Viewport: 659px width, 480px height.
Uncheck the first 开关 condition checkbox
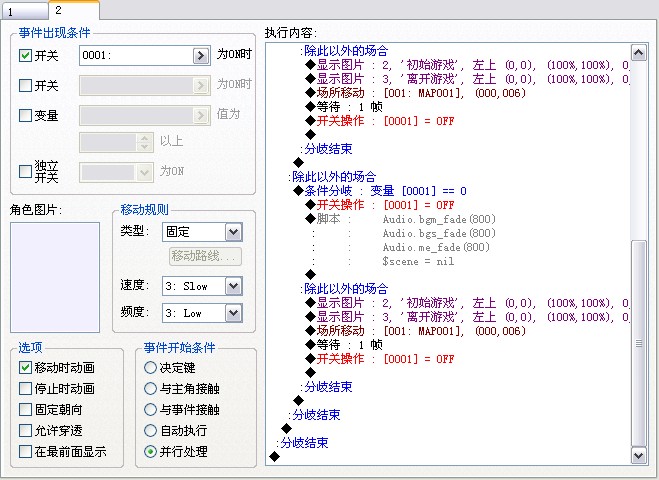(x=25, y=55)
